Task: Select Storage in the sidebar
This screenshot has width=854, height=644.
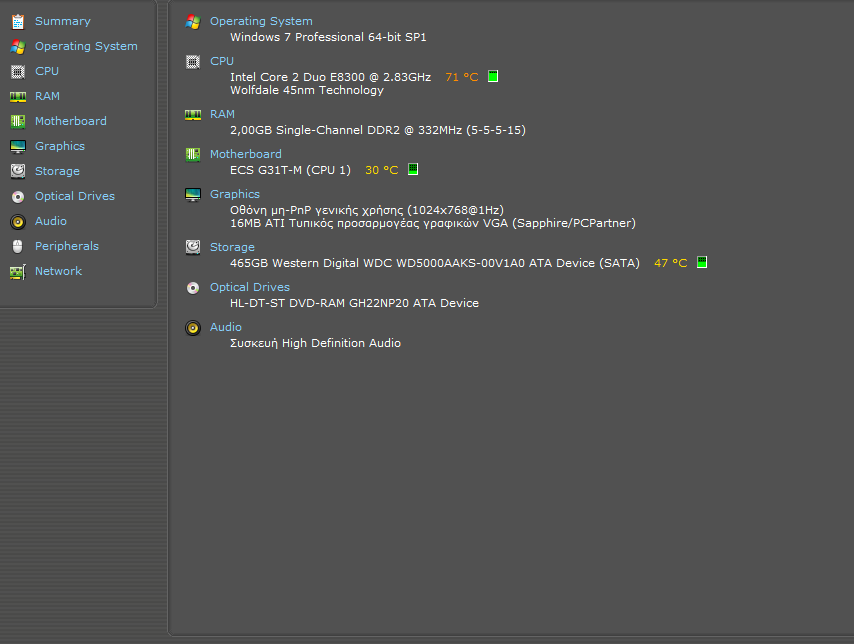Action: 57,171
